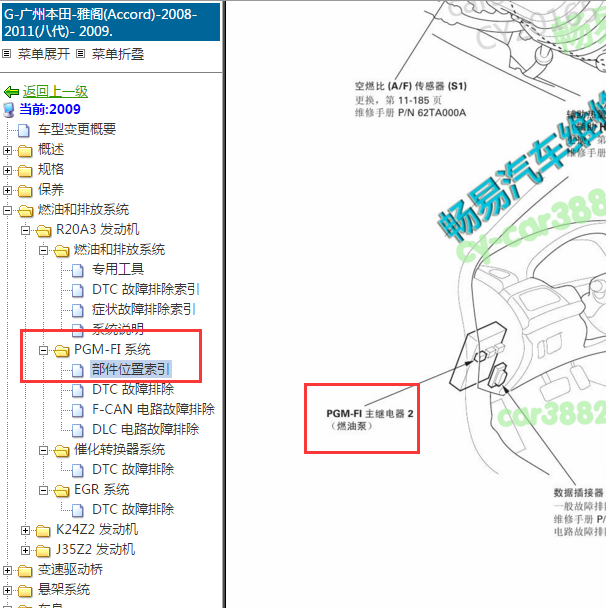The height and width of the screenshot is (608, 606).
Task: Select the 变速驱动桥 folder label
Action: [x=70, y=569]
